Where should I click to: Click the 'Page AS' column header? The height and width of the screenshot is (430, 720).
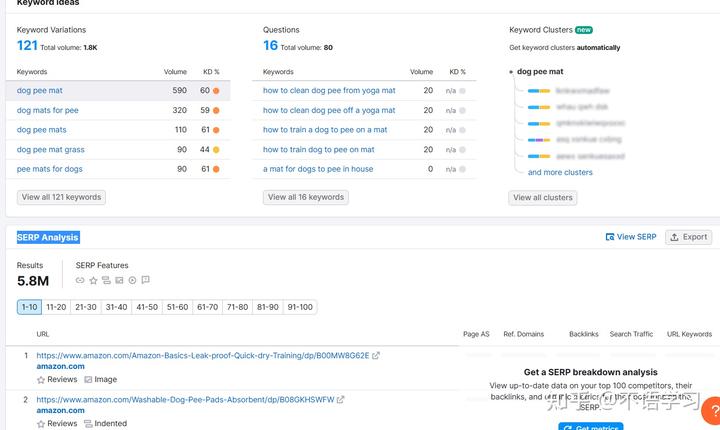click(x=476, y=334)
